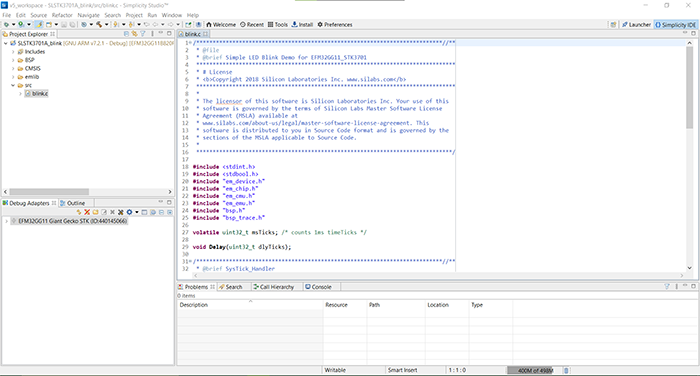Click the blue gear icon in Debug Adapters

129,212
